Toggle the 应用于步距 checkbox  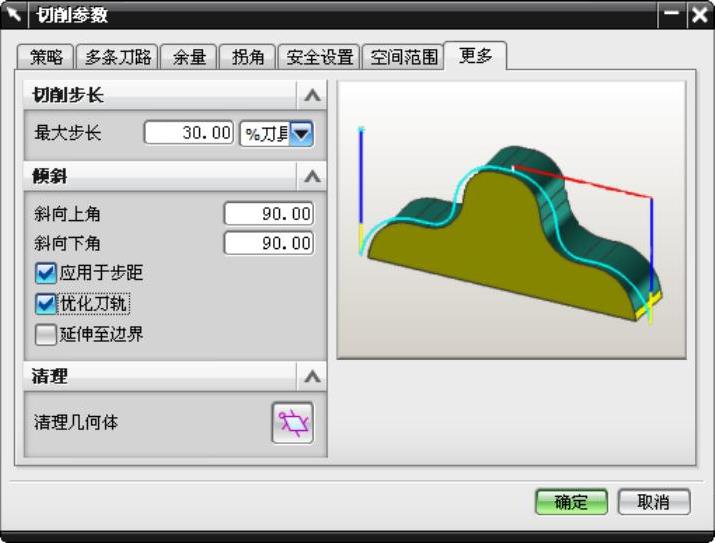tap(46, 273)
